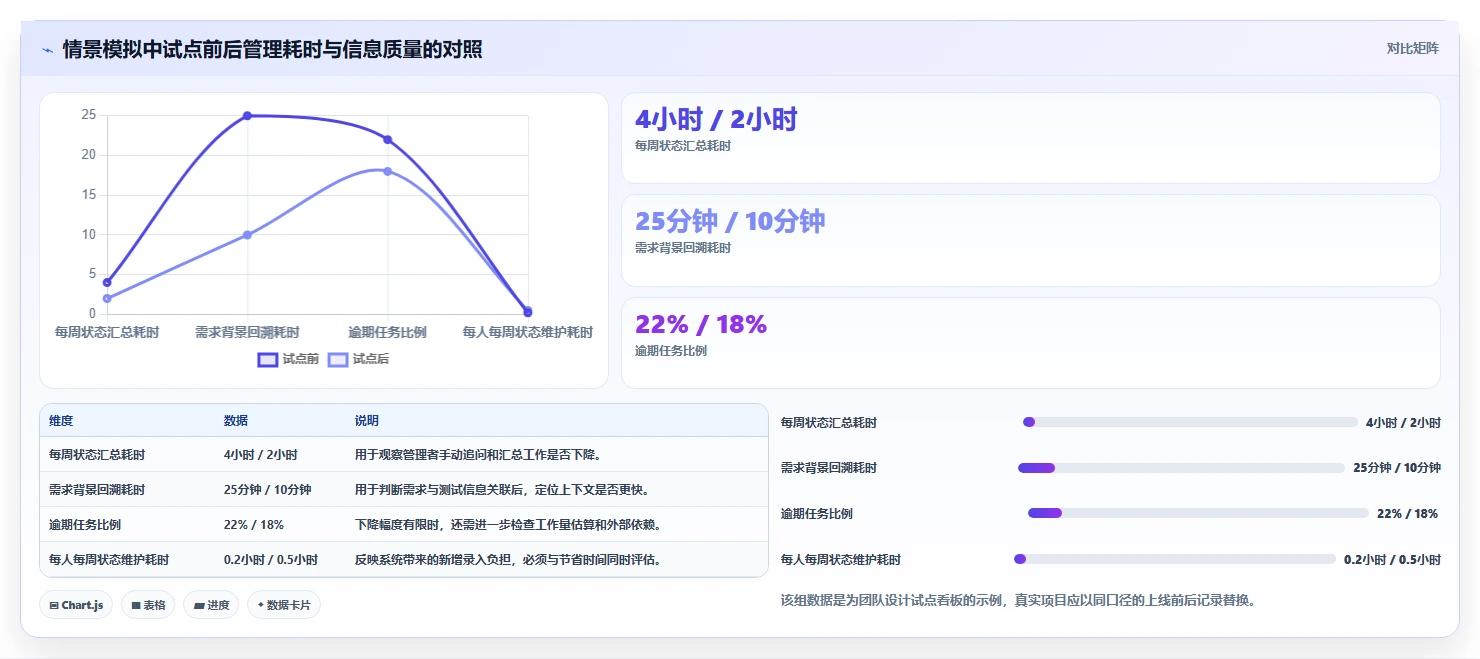Click x-axis label 每周状态汇总耗时 on chart
Screen dimensions: 1480x659
107,332
